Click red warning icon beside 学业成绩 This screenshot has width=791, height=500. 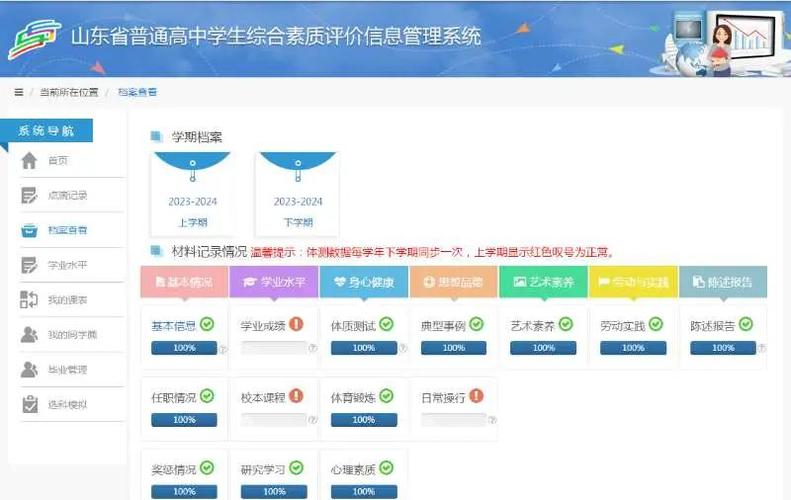297,324
